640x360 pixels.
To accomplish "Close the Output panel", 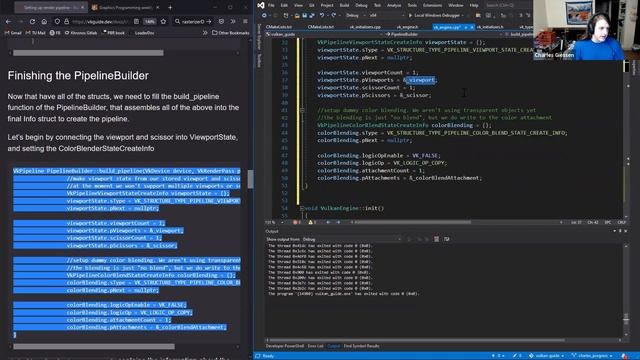I will click(x=626, y=231).
